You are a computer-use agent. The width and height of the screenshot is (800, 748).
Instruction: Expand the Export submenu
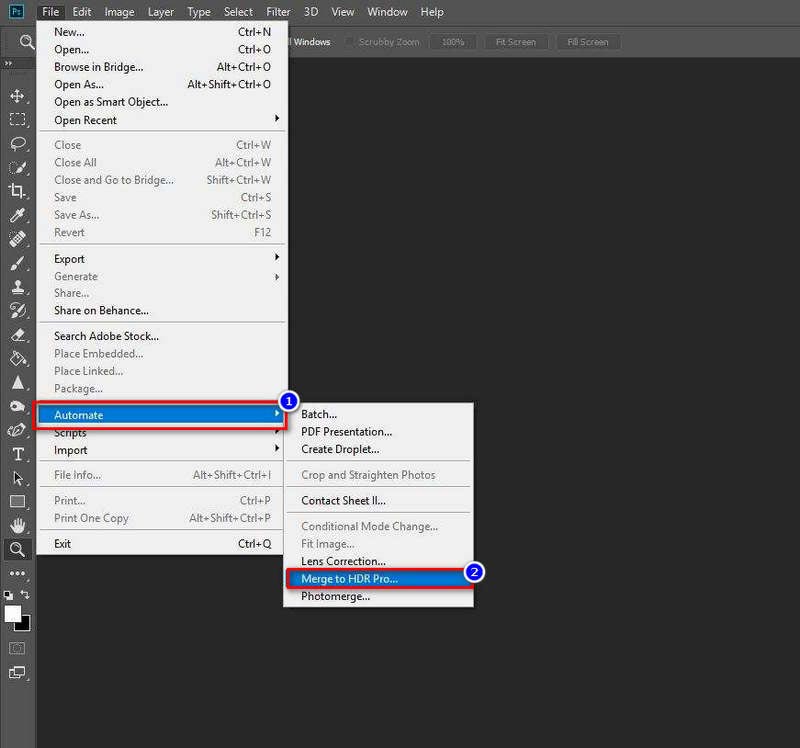tap(162, 259)
